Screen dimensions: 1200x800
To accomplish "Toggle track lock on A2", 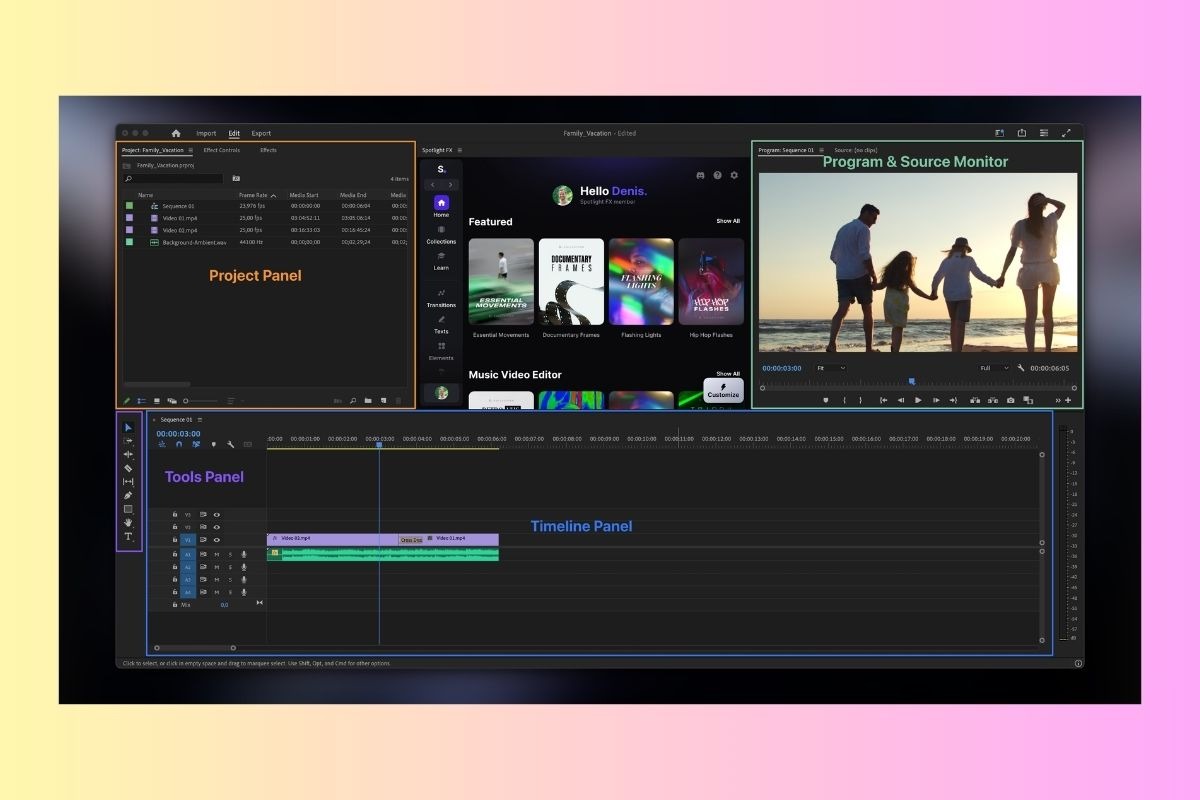I will [x=175, y=567].
